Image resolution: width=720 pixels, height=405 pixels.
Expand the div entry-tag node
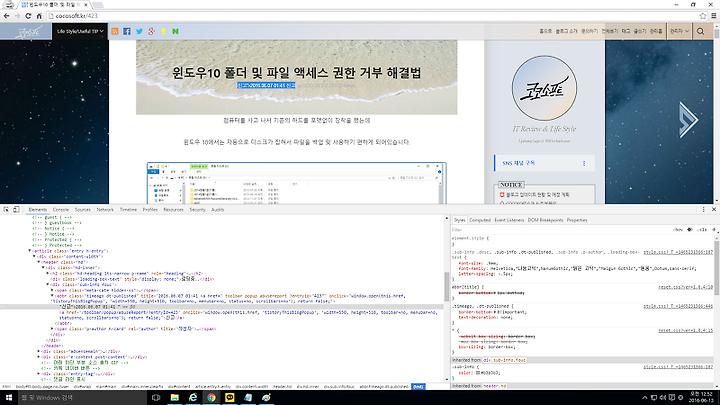39,374
